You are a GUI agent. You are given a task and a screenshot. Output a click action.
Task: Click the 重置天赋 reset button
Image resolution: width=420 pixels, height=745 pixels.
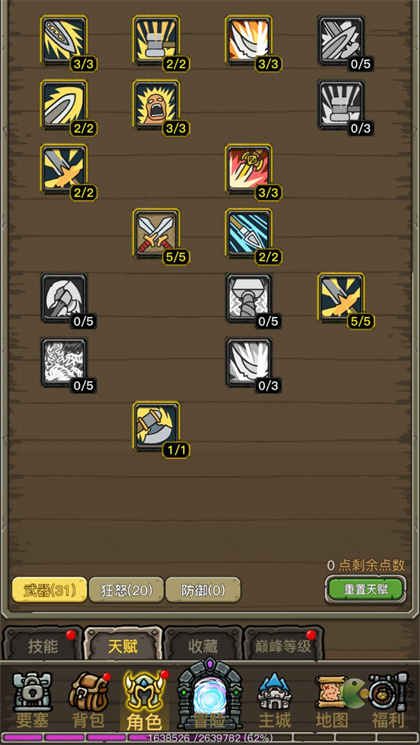[366, 590]
